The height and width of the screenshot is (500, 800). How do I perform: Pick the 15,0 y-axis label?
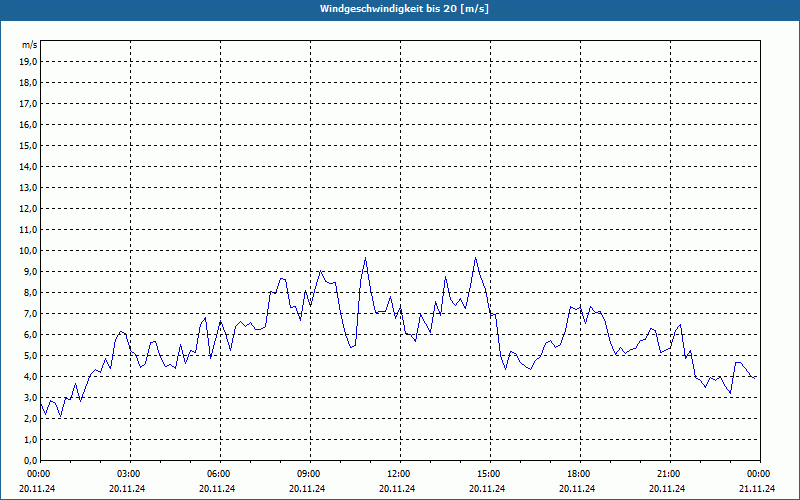click(29, 145)
